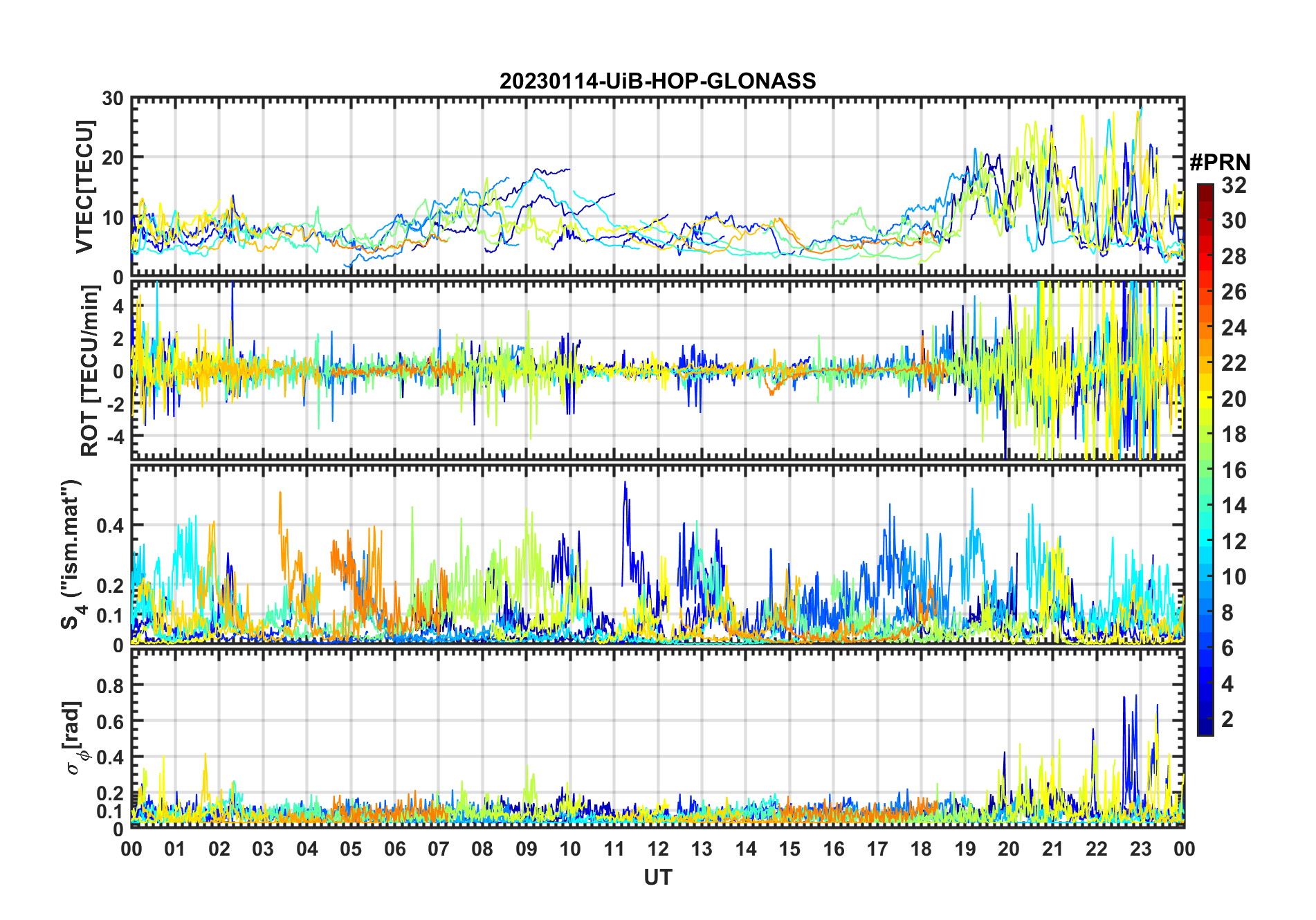Select the -4 tick on the ROT axis
Image resolution: width=1316 pixels, height=920 pixels.
coord(114,437)
